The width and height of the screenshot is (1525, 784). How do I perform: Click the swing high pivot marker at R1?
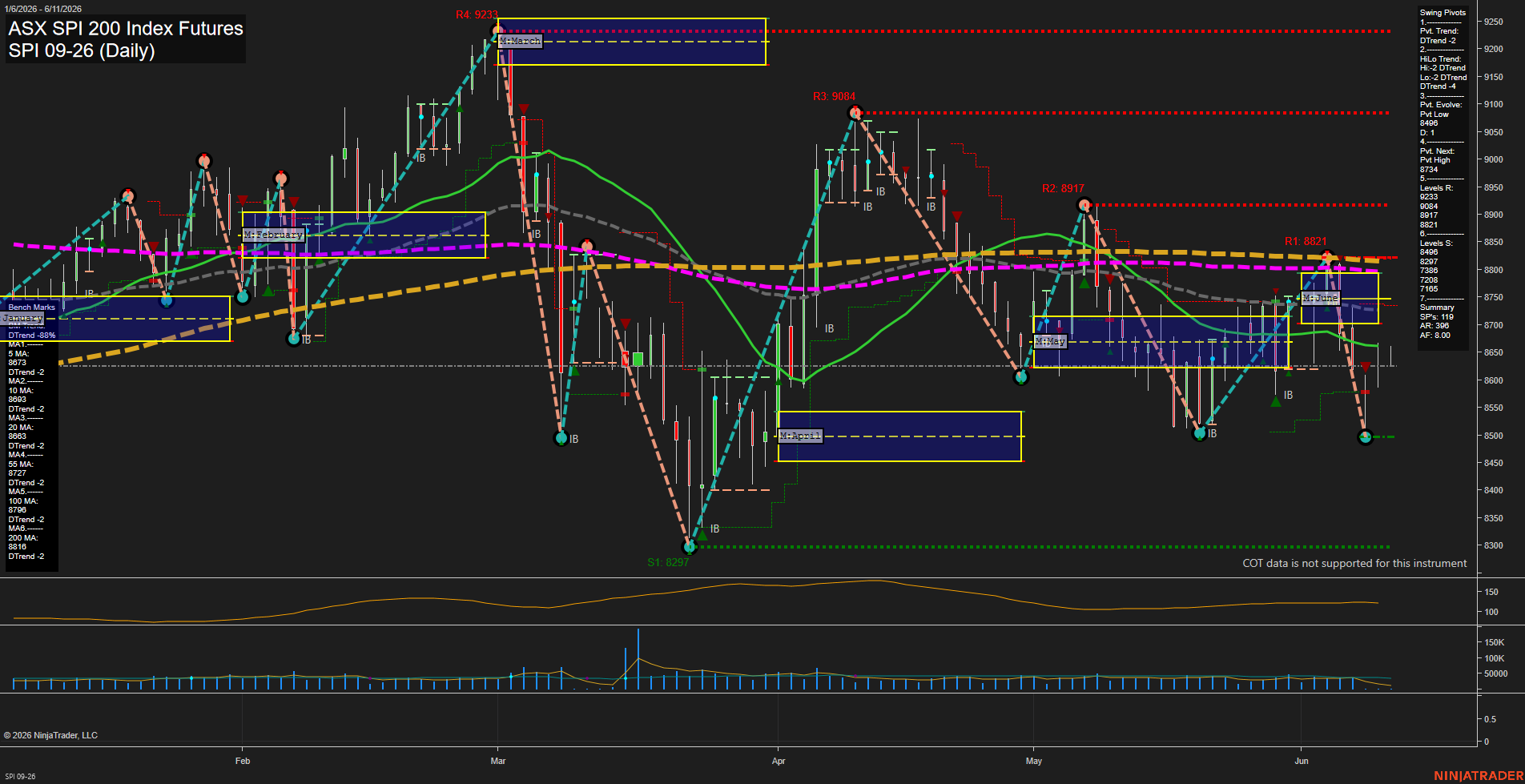tap(1327, 258)
